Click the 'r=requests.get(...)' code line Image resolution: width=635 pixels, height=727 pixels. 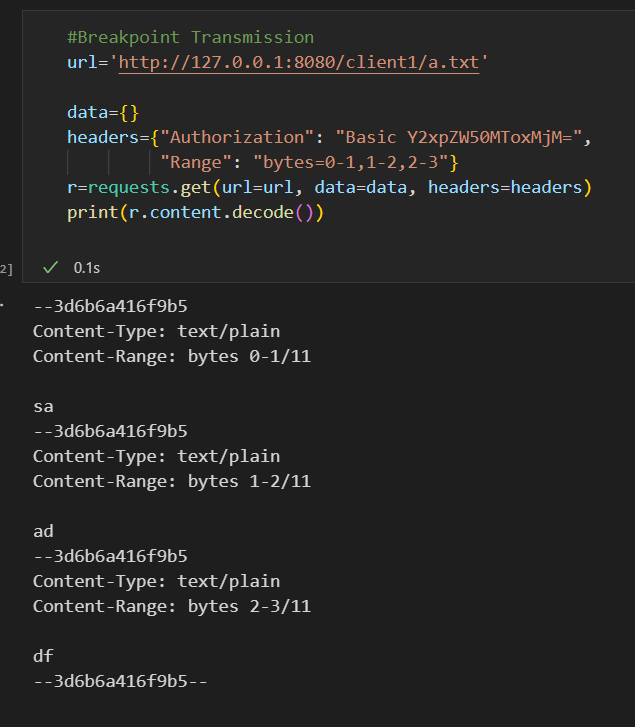pos(330,187)
